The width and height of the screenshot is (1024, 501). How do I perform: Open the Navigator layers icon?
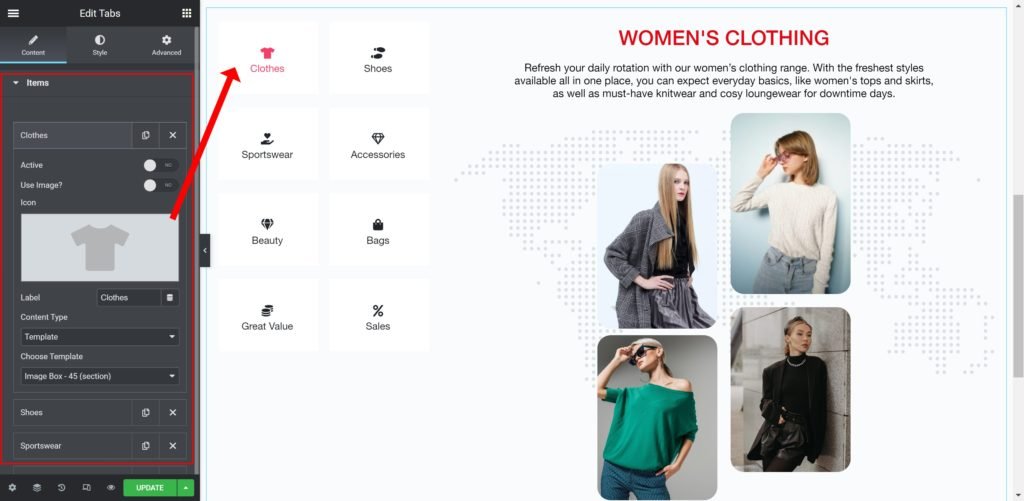pos(37,488)
